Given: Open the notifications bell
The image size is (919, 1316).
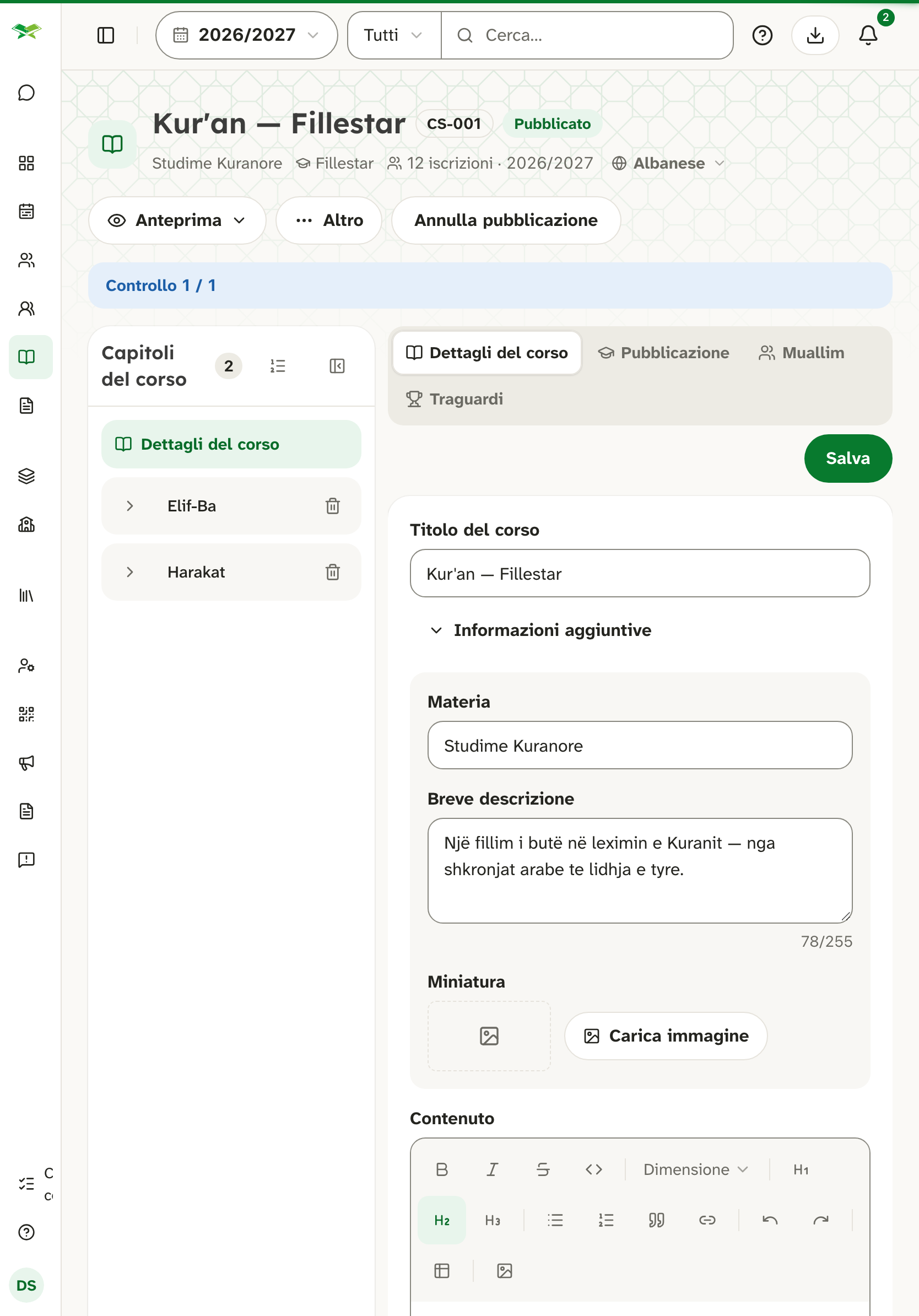Looking at the screenshot, I should [x=868, y=35].
